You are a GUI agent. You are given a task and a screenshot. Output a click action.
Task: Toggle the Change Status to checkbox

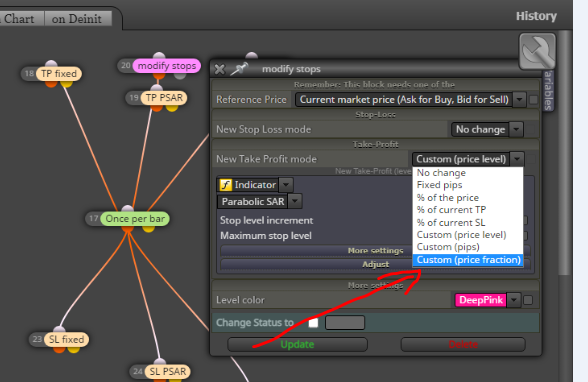(313, 323)
